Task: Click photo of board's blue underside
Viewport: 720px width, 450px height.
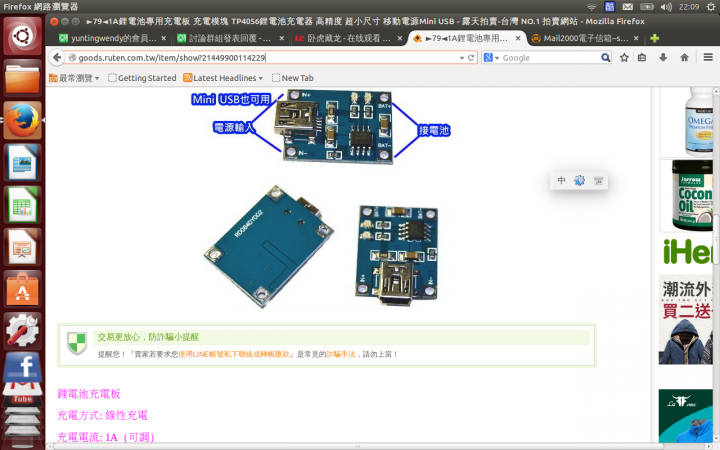Action: (269, 247)
